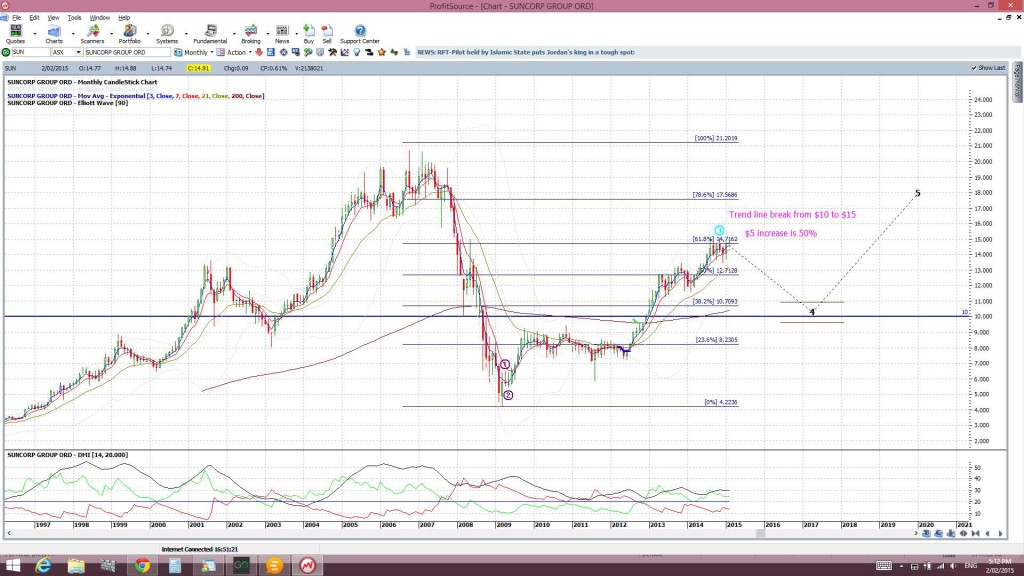The height and width of the screenshot is (576, 1024).
Task: Step chart left with small left arrow
Action: point(987,533)
